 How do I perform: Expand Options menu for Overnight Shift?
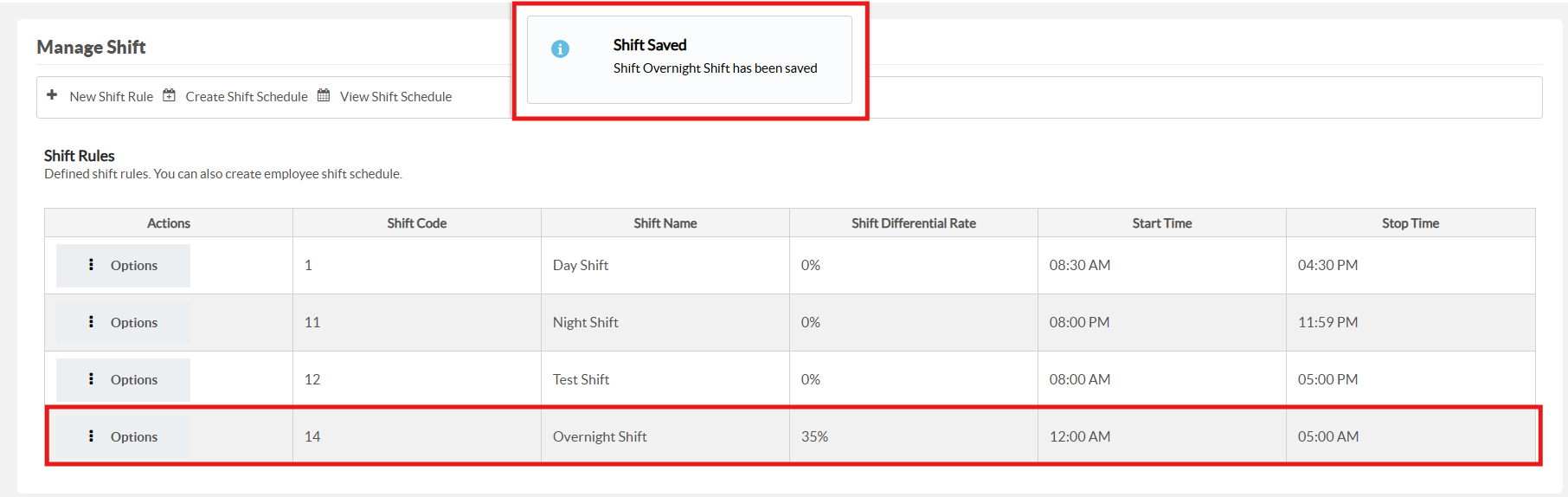click(x=123, y=437)
